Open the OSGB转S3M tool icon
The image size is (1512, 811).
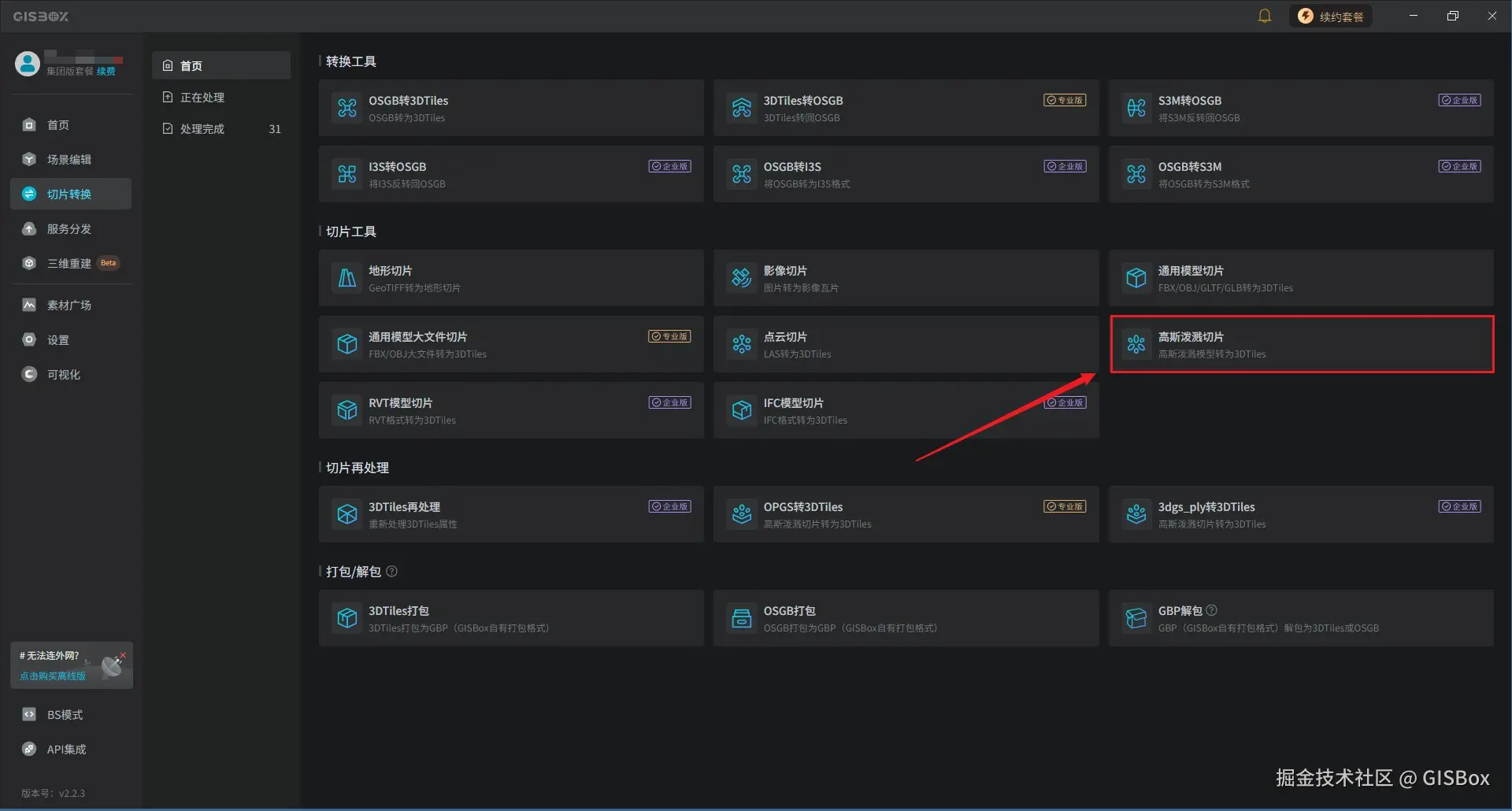click(x=1136, y=174)
